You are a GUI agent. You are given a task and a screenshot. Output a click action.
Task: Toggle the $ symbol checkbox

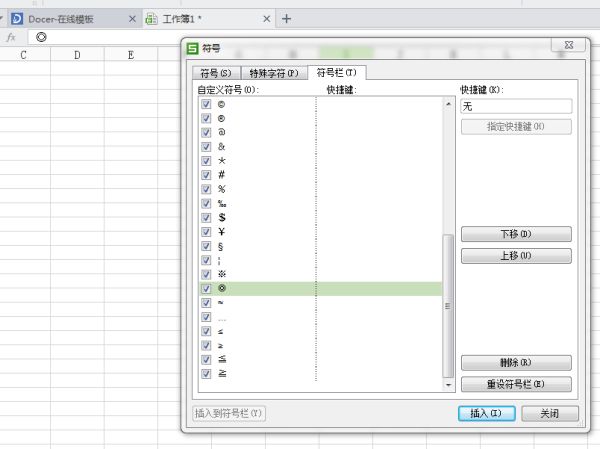click(206, 217)
